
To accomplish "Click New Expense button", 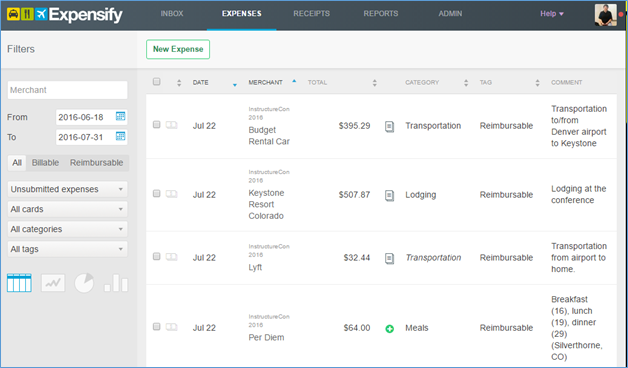I will click(x=178, y=49).
